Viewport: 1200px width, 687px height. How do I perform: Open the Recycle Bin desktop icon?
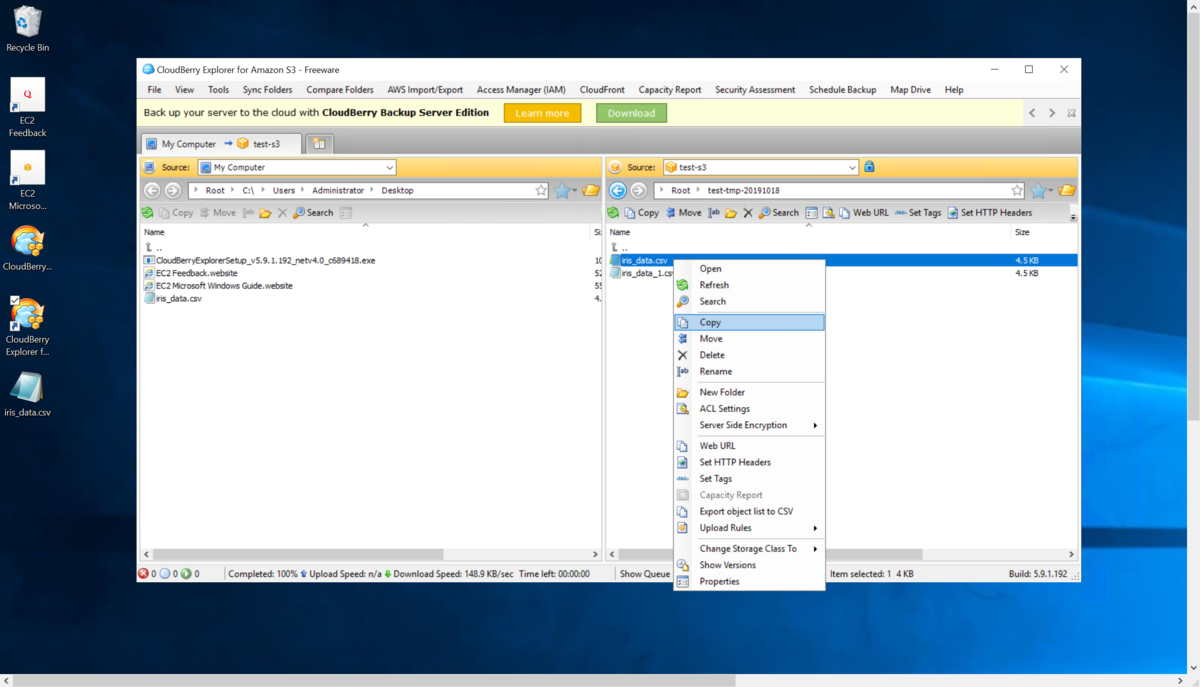coord(27,29)
